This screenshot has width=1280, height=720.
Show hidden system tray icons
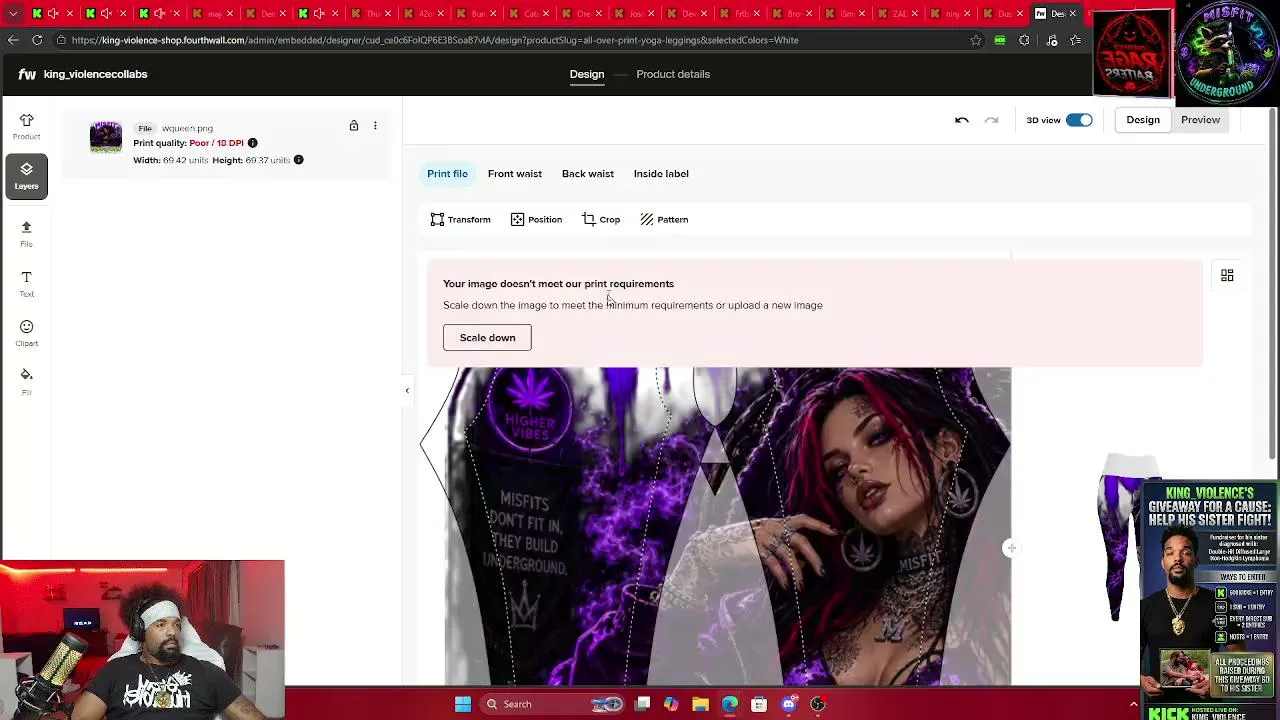click(x=1133, y=704)
